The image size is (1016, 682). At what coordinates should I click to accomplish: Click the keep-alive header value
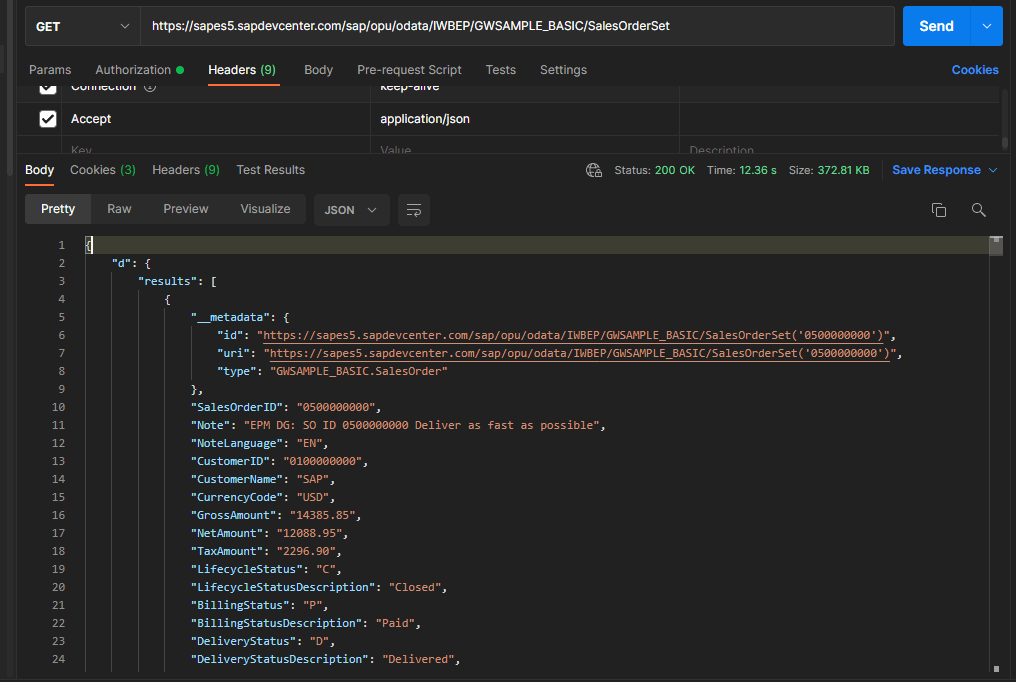click(410, 87)
